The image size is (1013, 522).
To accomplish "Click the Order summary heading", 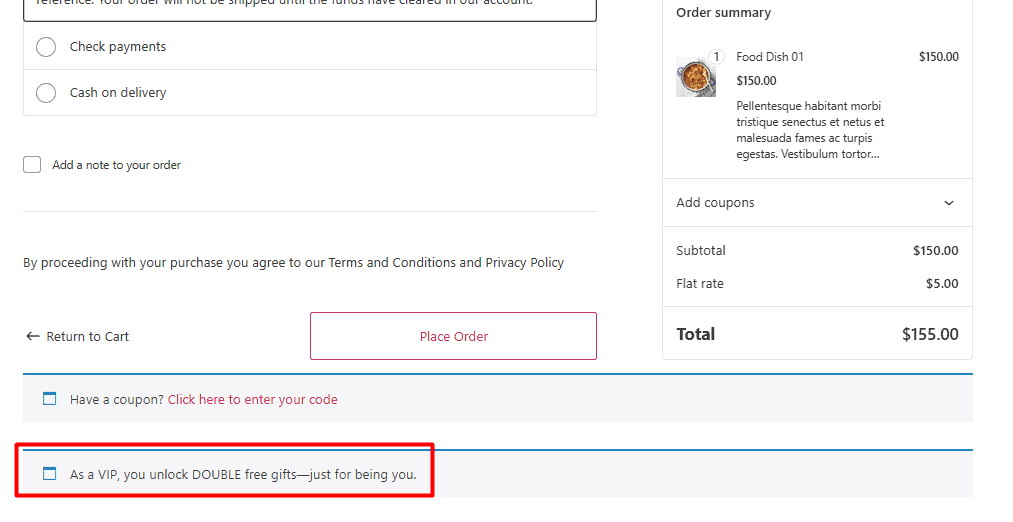I will pyautogui.click(x=723, y=13).
